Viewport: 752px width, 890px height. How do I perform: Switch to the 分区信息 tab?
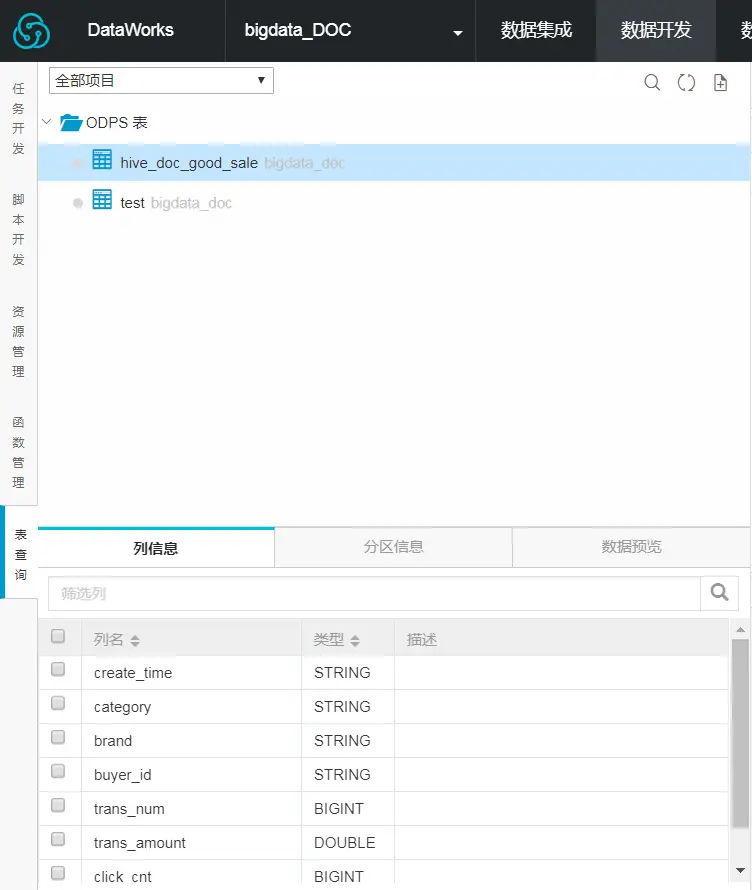tap(393, 547)
